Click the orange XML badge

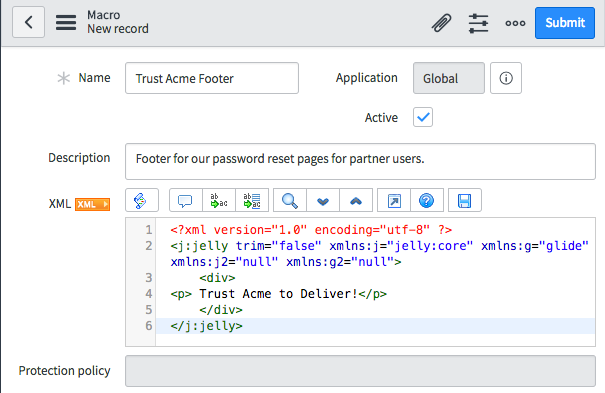tap(92, 204)
